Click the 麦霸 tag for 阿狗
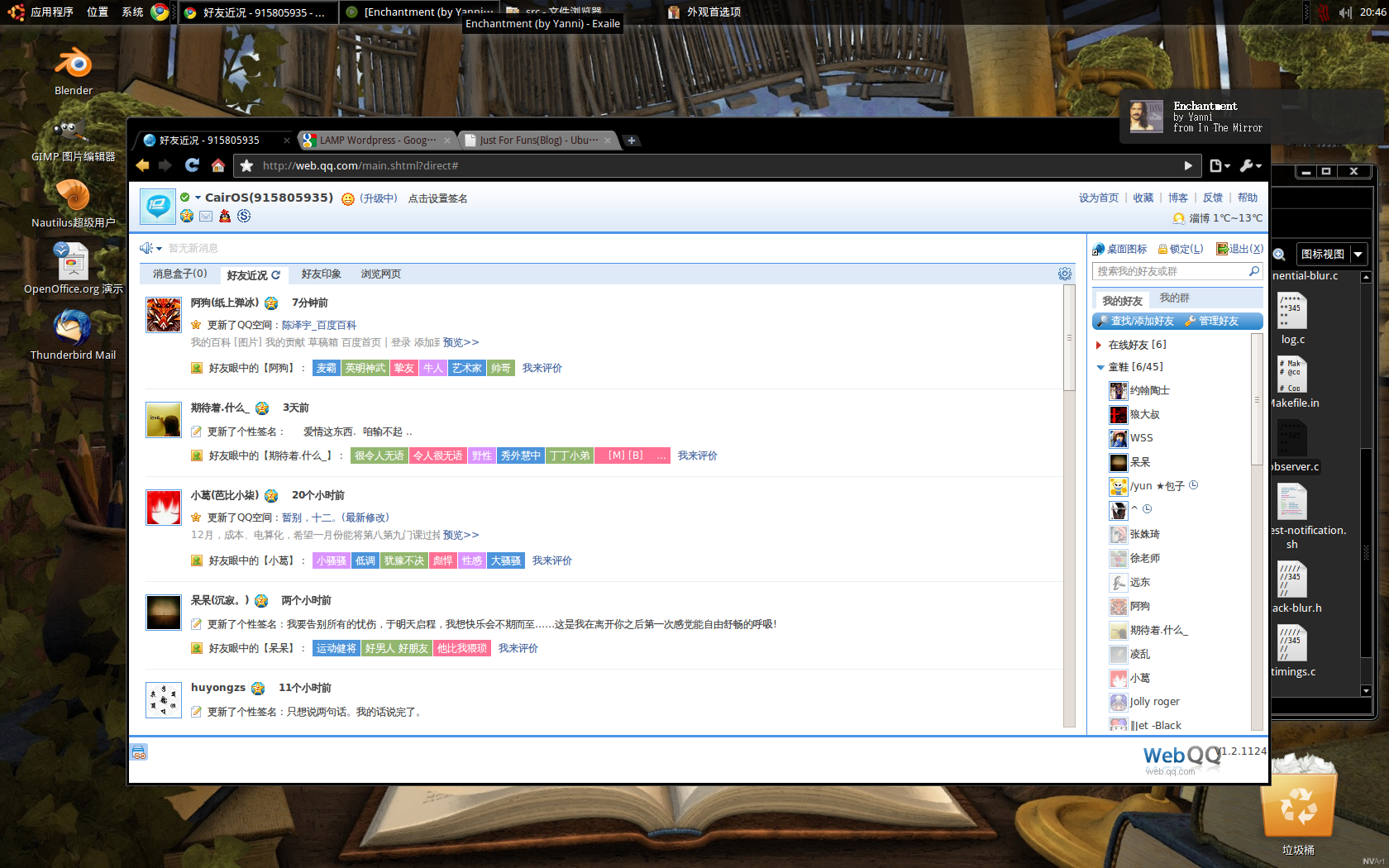 click(326, 368)
